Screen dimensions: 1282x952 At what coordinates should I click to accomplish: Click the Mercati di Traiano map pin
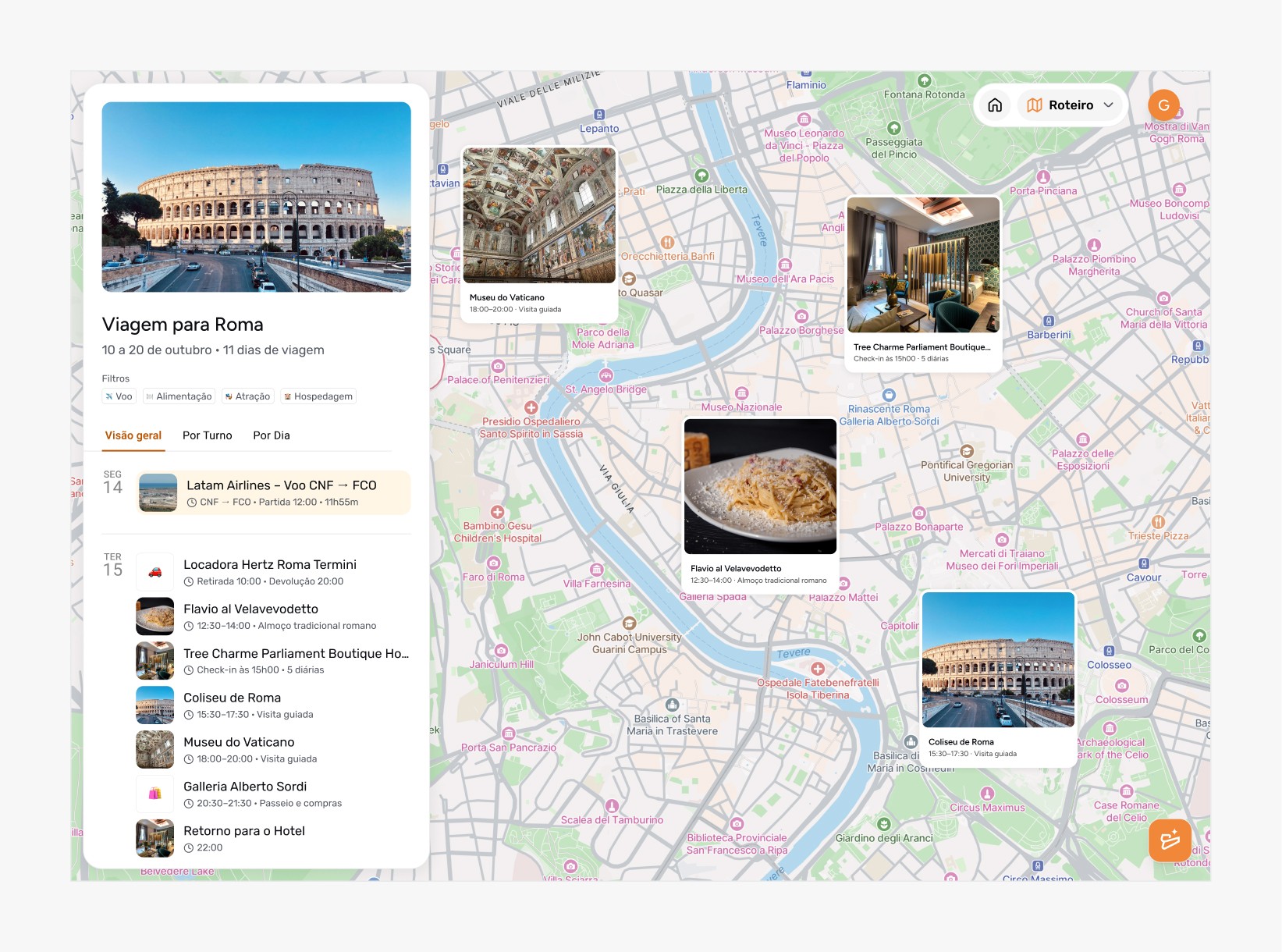1002,540
